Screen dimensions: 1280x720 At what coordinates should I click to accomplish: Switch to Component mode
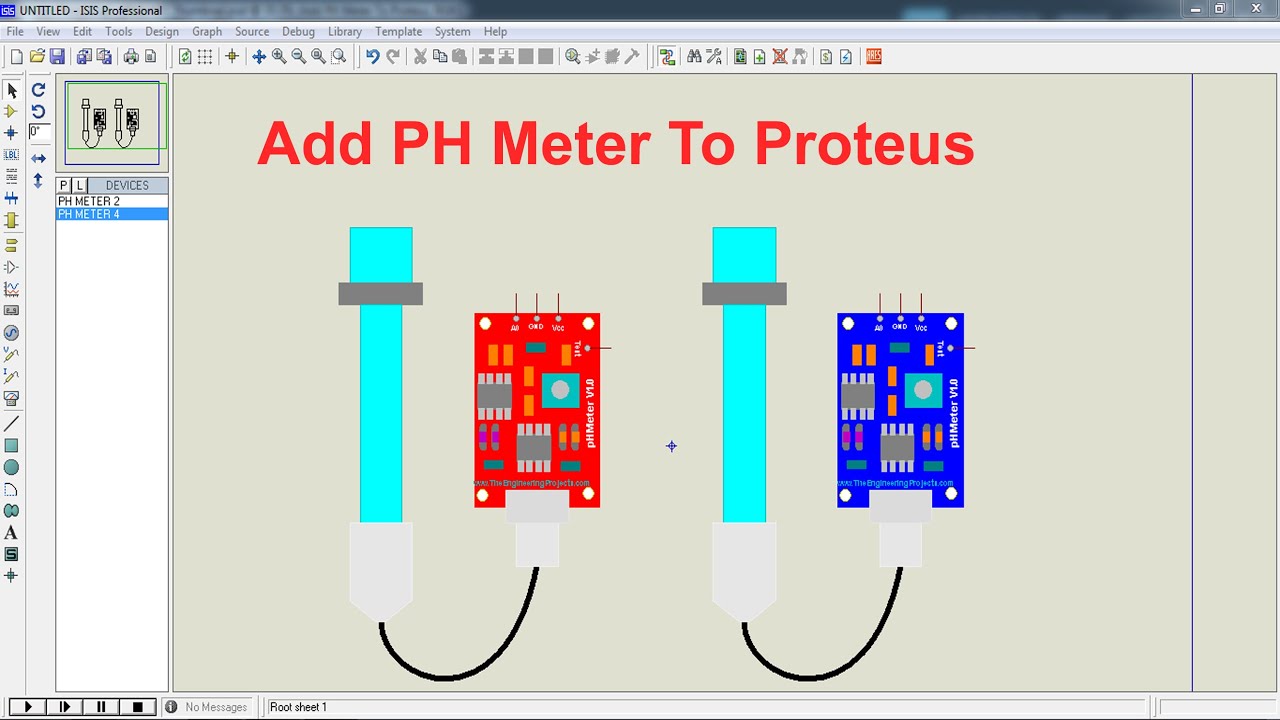pos(12,111)
